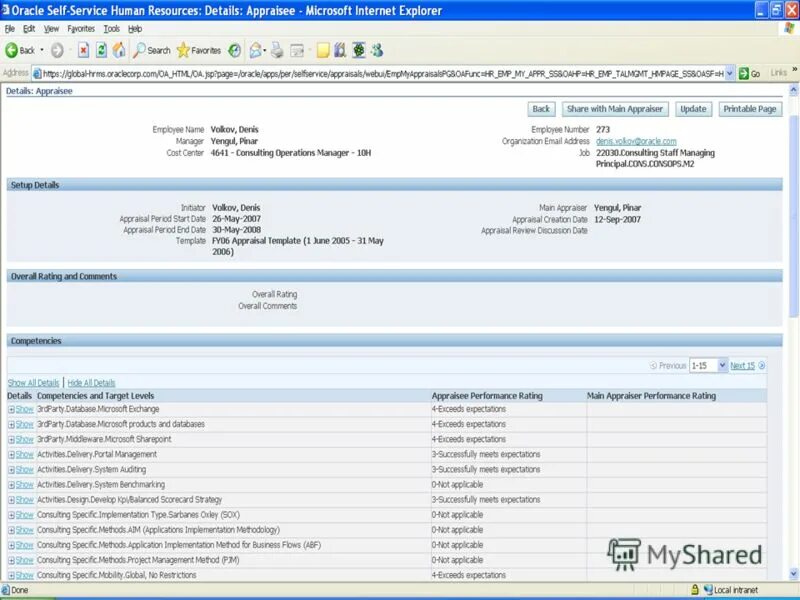This screenshot has width=800, height=600.
Task: Print page using the printer icon
Action: pos(277,50)
